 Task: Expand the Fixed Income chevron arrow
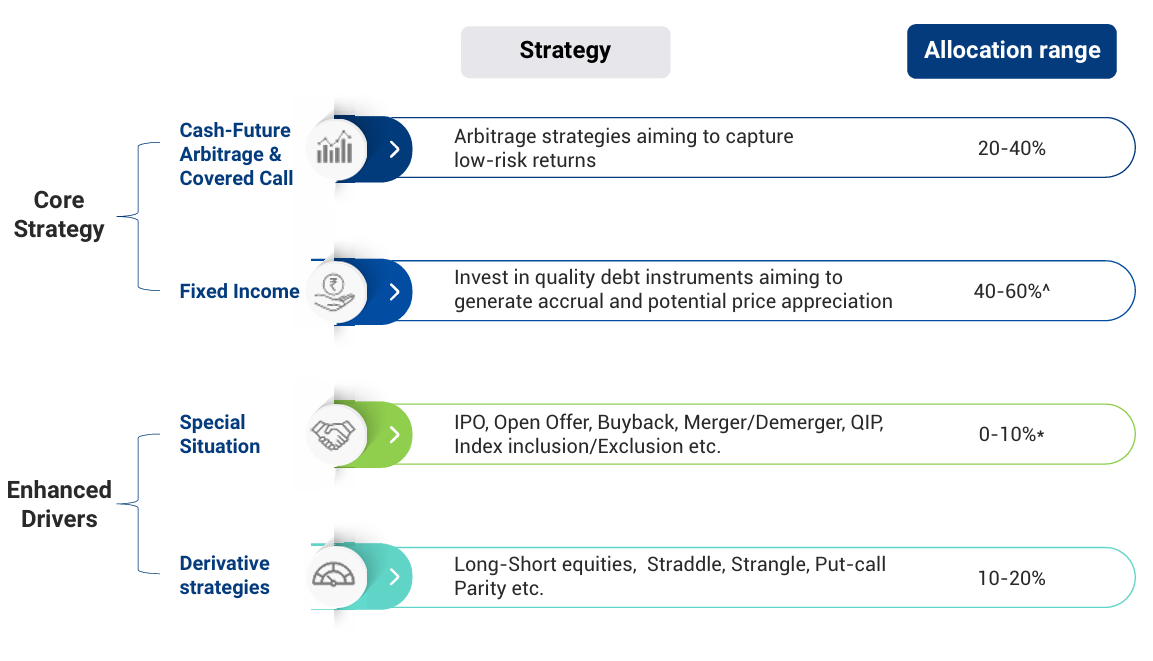coord(395,291)
